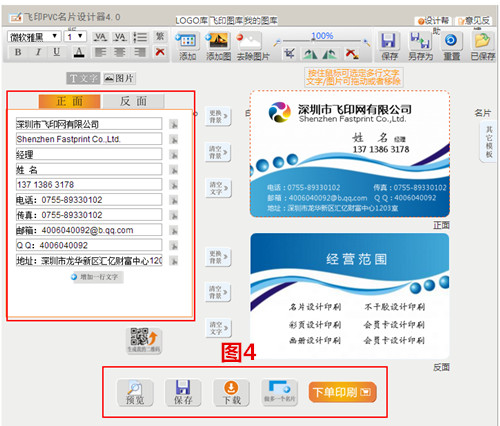Click the zoom-out magnifier icon
This screenshot has height=426, width=500.
277,42
